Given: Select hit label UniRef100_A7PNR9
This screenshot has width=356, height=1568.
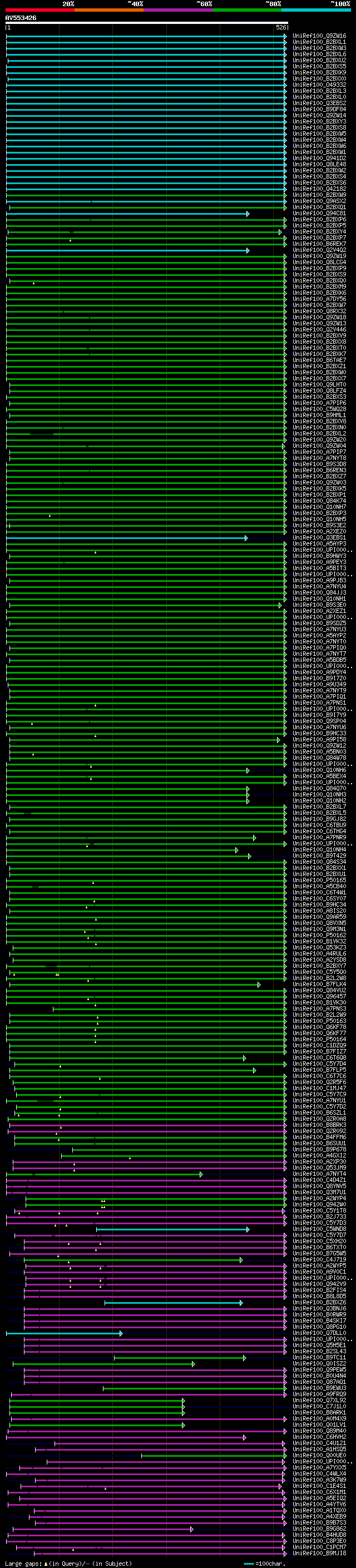Looking at the screenshot, I should [319, 838].
